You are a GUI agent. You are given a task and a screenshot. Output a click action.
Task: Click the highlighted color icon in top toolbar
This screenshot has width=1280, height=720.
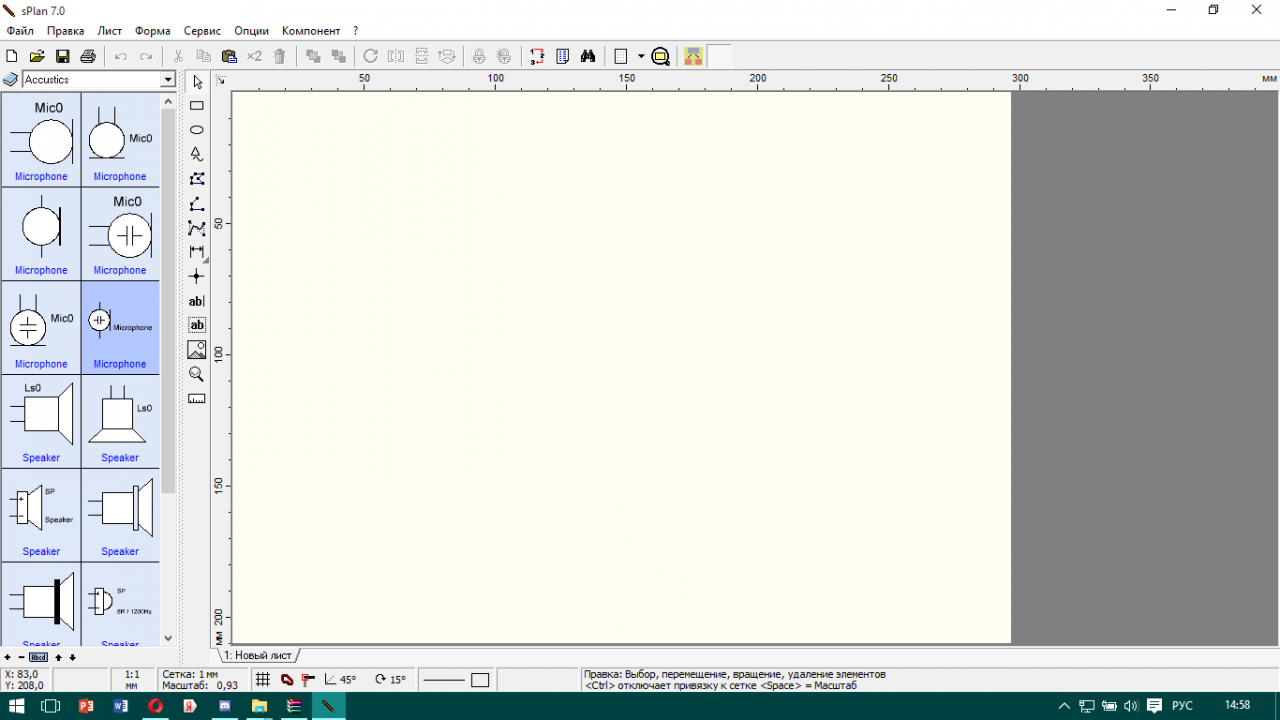(x=693, y=56)
